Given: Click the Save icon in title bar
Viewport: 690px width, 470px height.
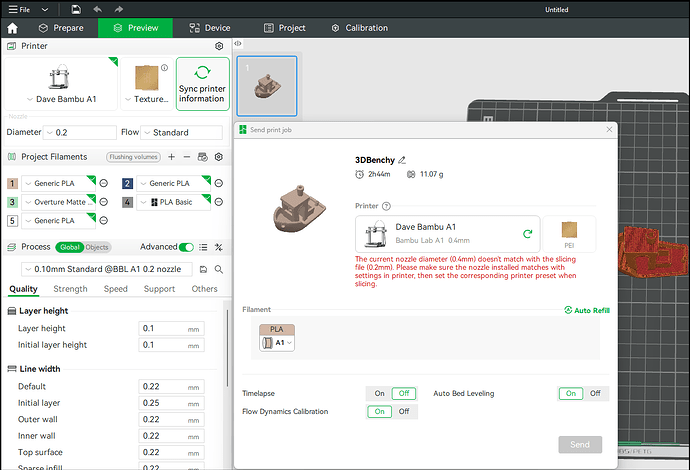Looking at the screenshot, I should tap(76, 9).
